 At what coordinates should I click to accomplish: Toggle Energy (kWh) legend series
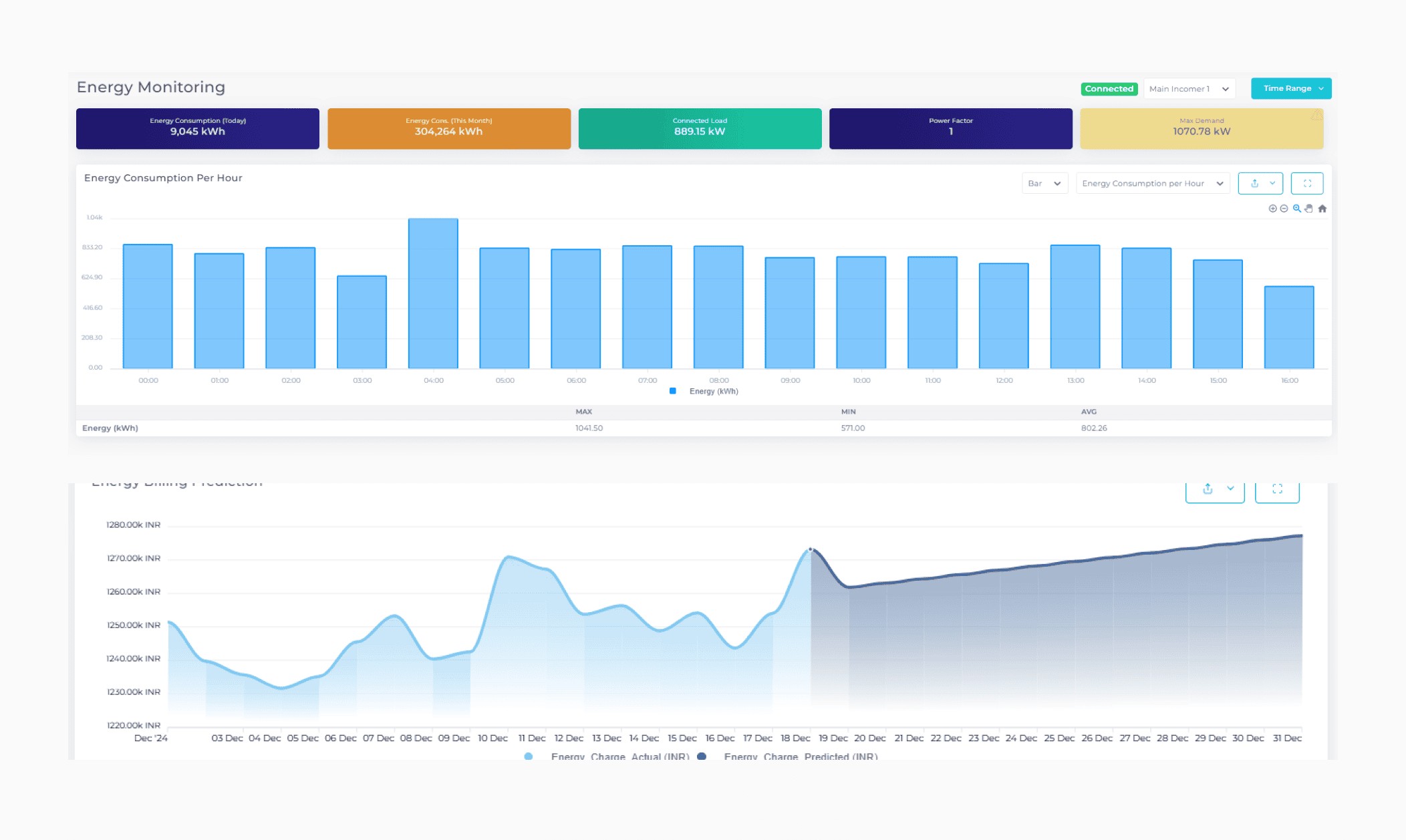[x=713, y=392]
